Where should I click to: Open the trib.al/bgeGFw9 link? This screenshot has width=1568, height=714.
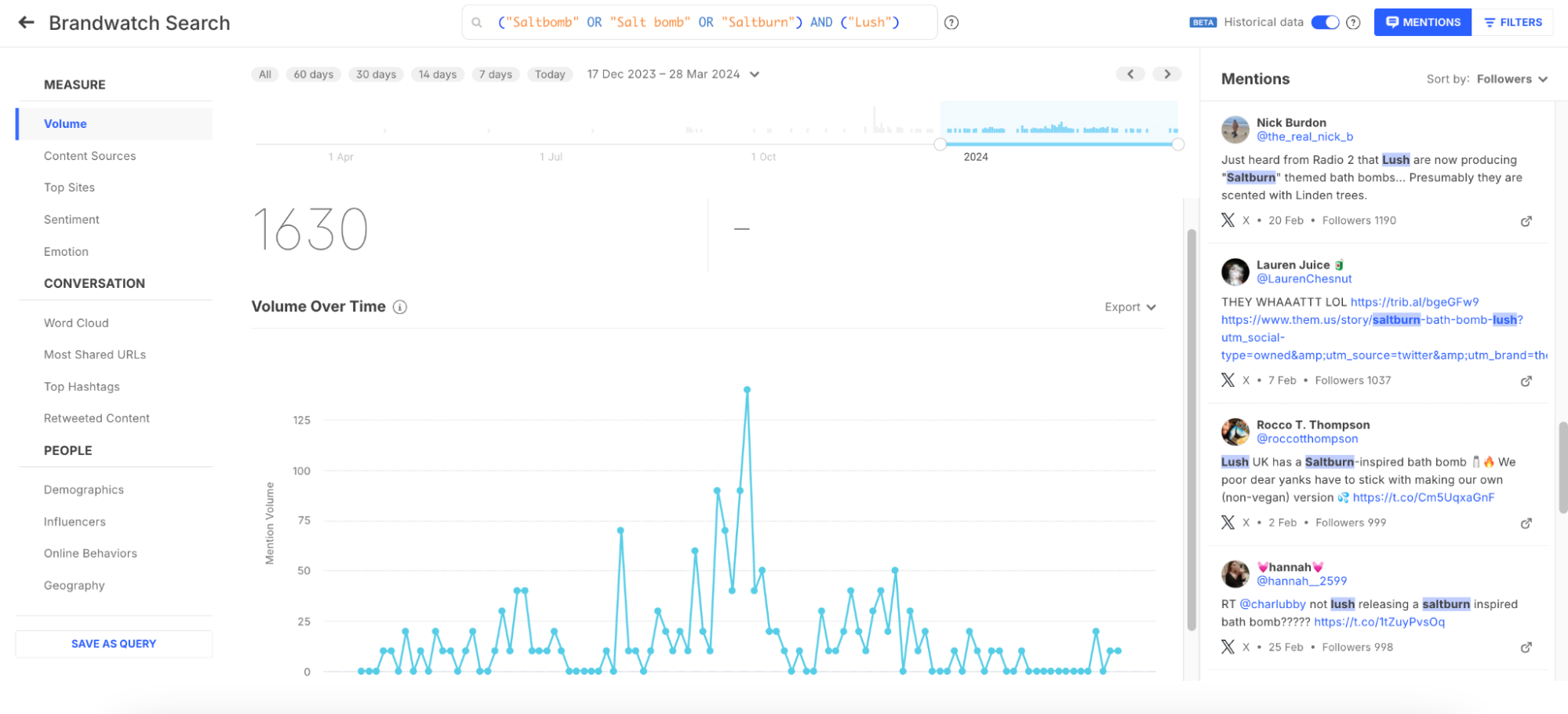click(x=1414, y=302)
